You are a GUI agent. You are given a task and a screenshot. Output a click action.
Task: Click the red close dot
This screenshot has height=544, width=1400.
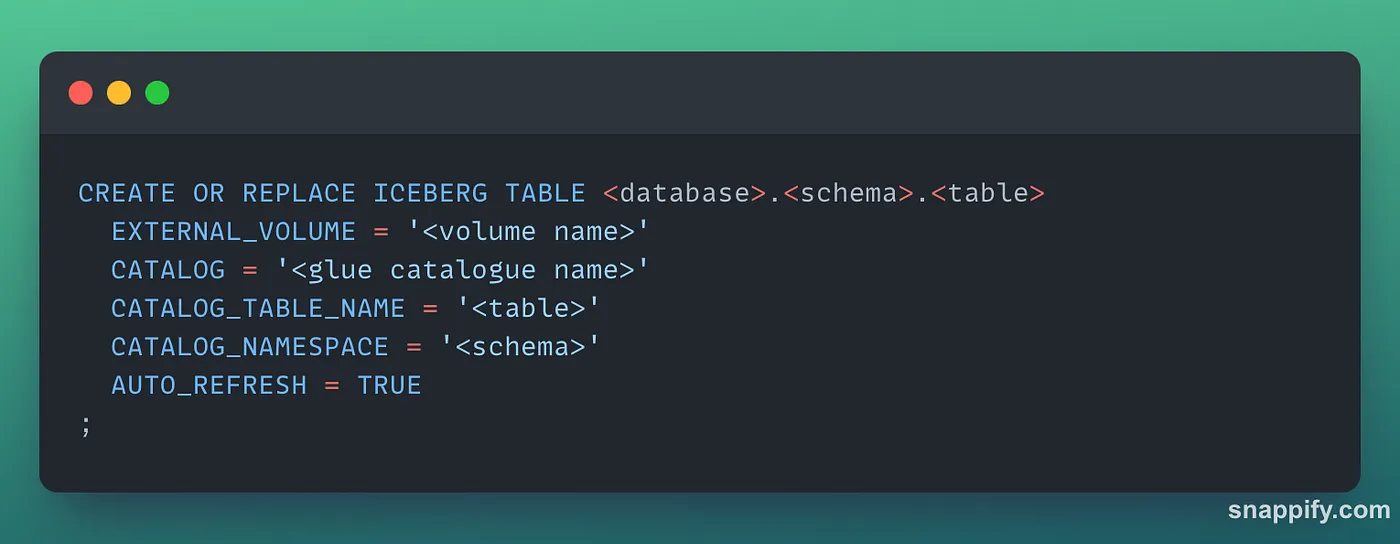point(80,93)
